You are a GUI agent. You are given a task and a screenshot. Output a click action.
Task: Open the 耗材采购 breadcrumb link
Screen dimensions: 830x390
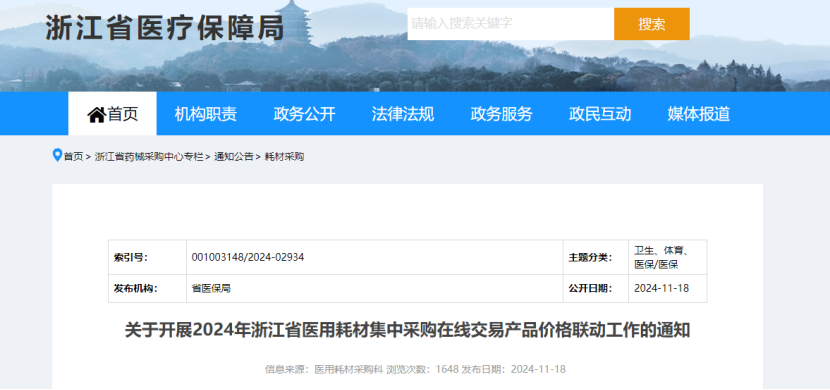[284, 157]
